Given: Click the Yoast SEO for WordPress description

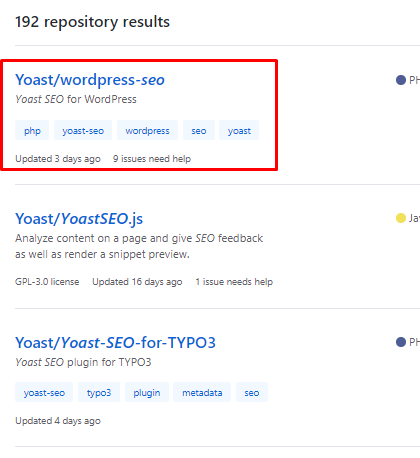Looking at the screenshot, I should coord(76,99).
